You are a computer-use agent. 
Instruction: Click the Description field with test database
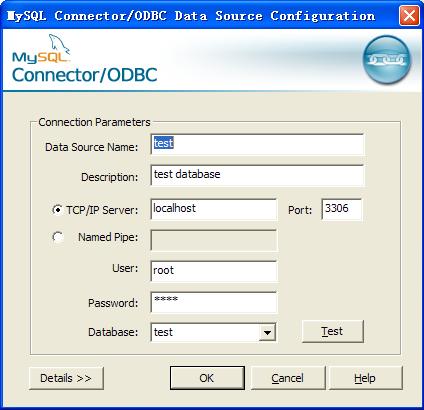click(x=257, y=175)
